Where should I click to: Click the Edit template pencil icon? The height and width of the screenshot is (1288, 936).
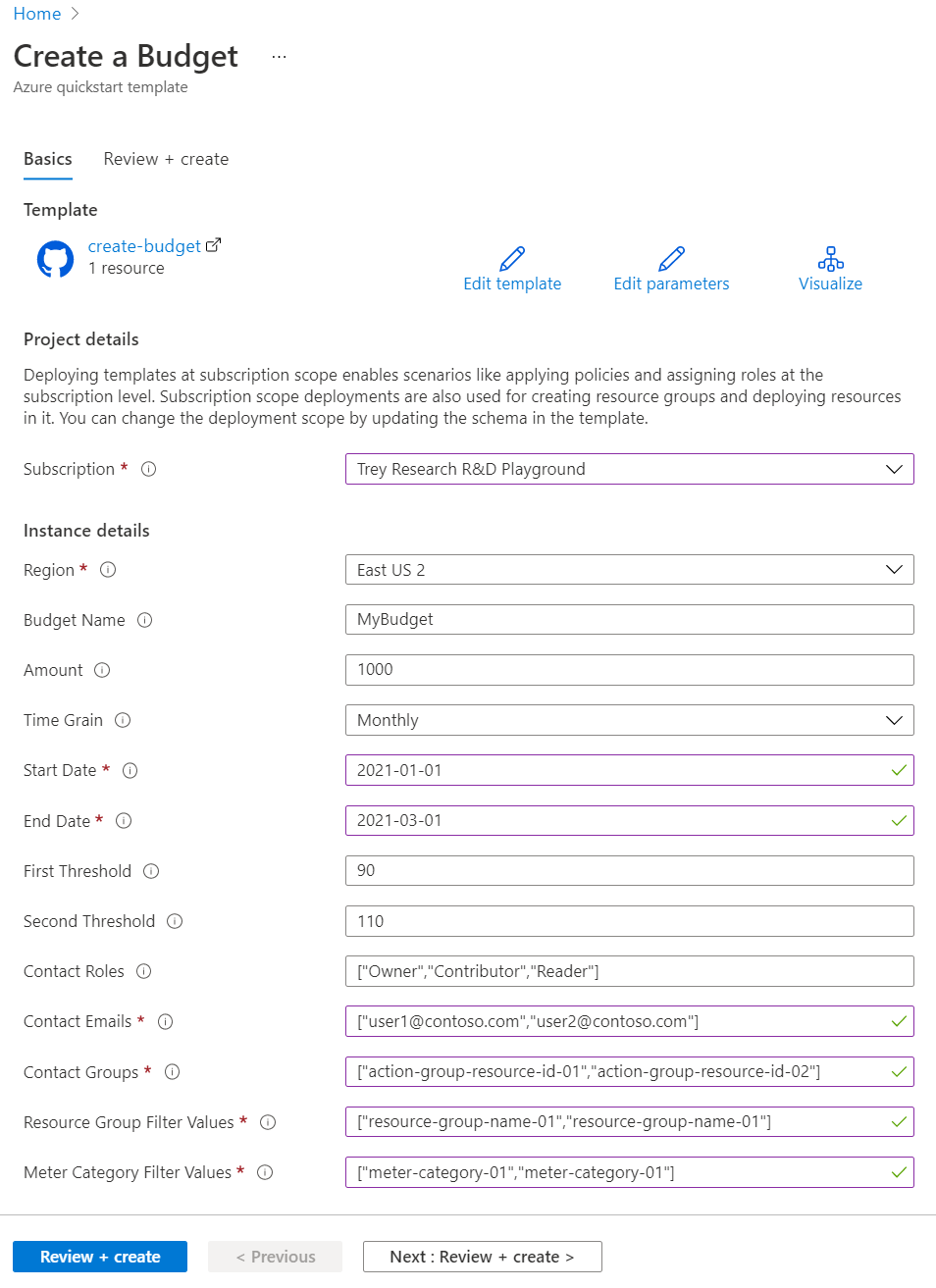[512, 259]
